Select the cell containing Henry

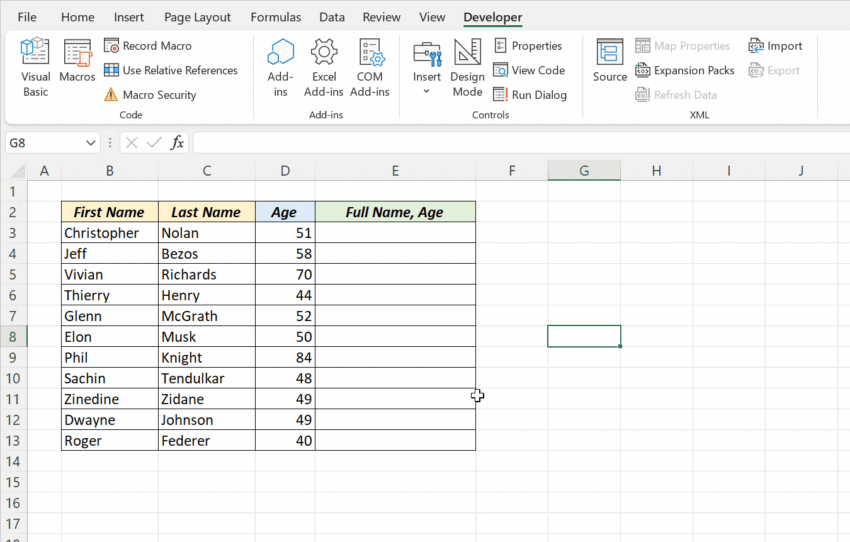pos(207,295)
